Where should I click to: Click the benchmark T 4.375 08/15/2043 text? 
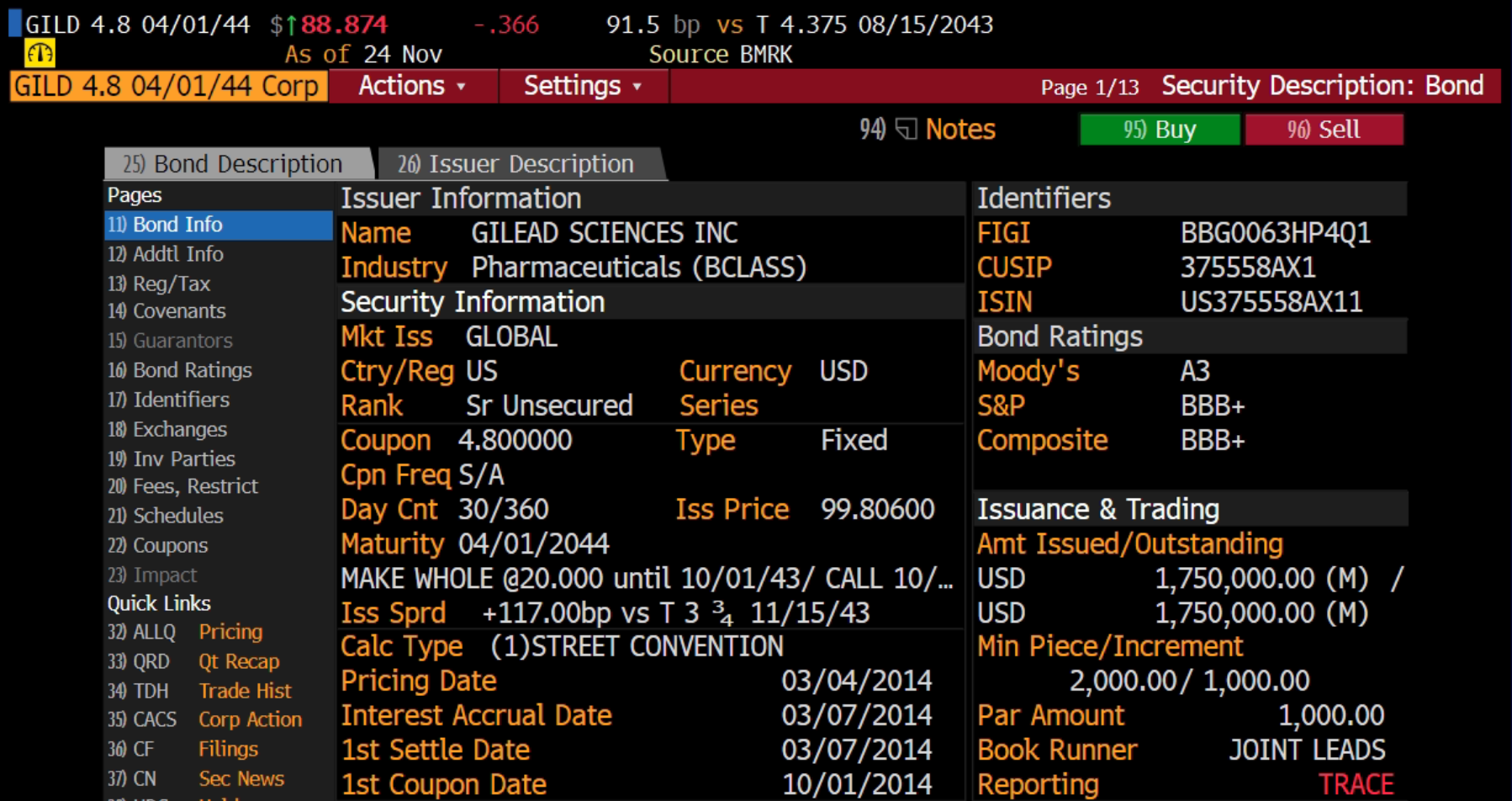(x=875, y=24)
